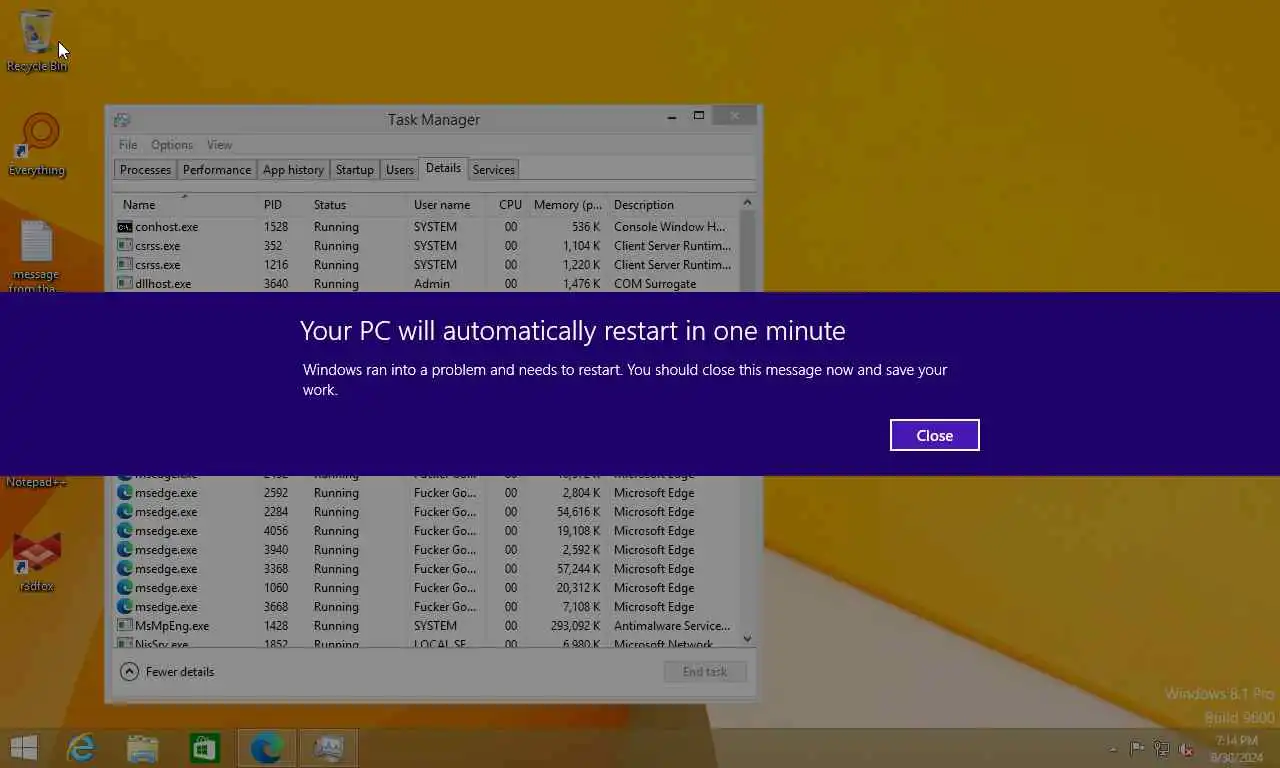Sort by the Memory column header

click(568, 204)
